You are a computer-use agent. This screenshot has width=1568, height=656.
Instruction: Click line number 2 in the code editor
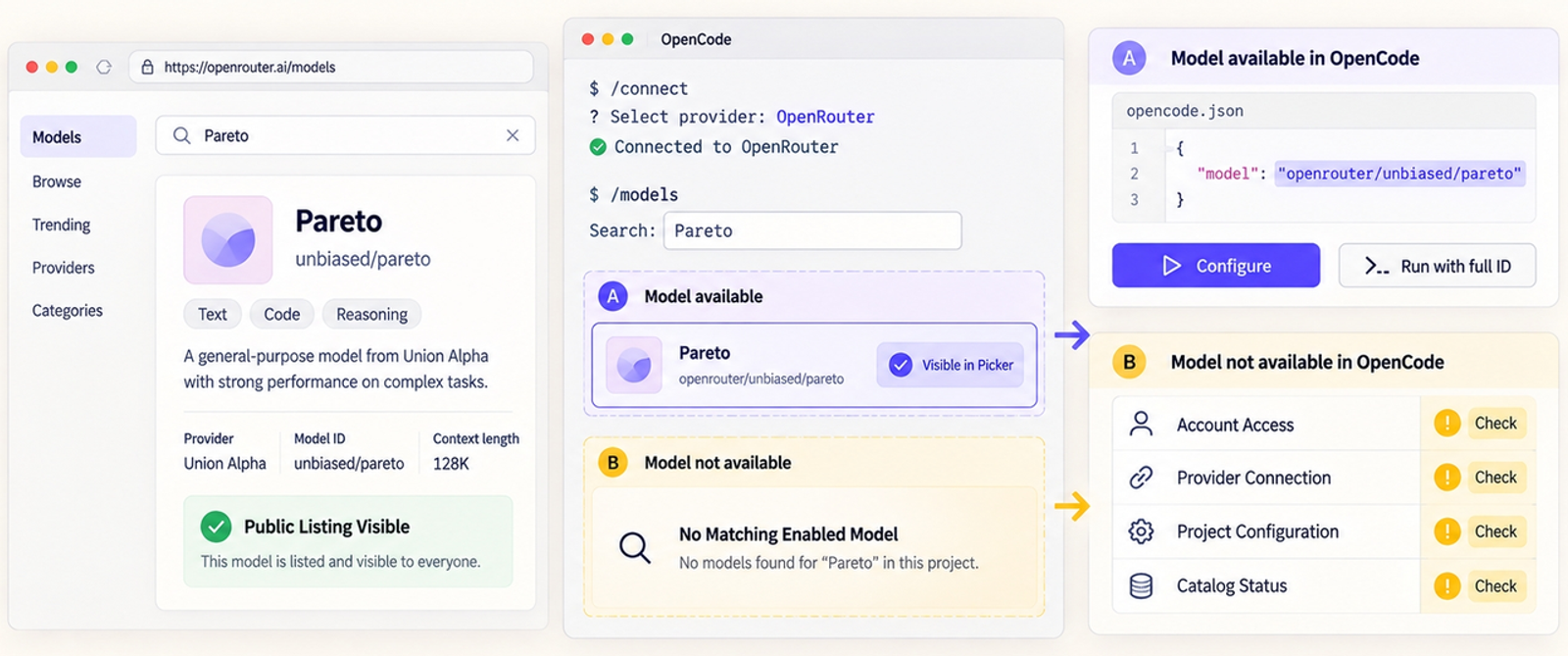(x=1134, y=174)
